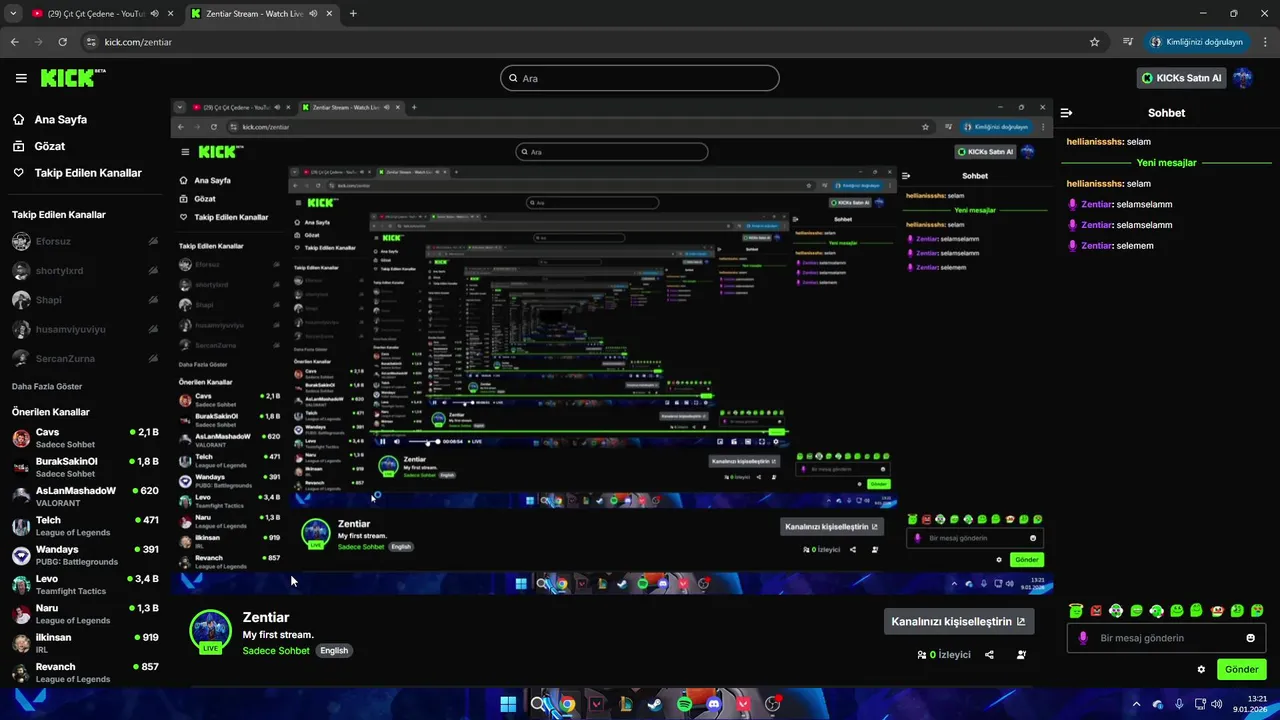Select the Zentiar Stream tab
The height and width of the screenshot is (720, 1280).
pyautogui.click(x=263, y=13)
